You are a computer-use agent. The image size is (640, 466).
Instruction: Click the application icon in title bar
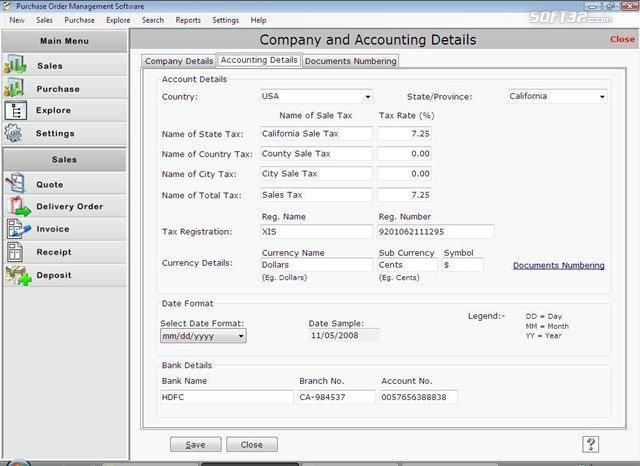7,6
